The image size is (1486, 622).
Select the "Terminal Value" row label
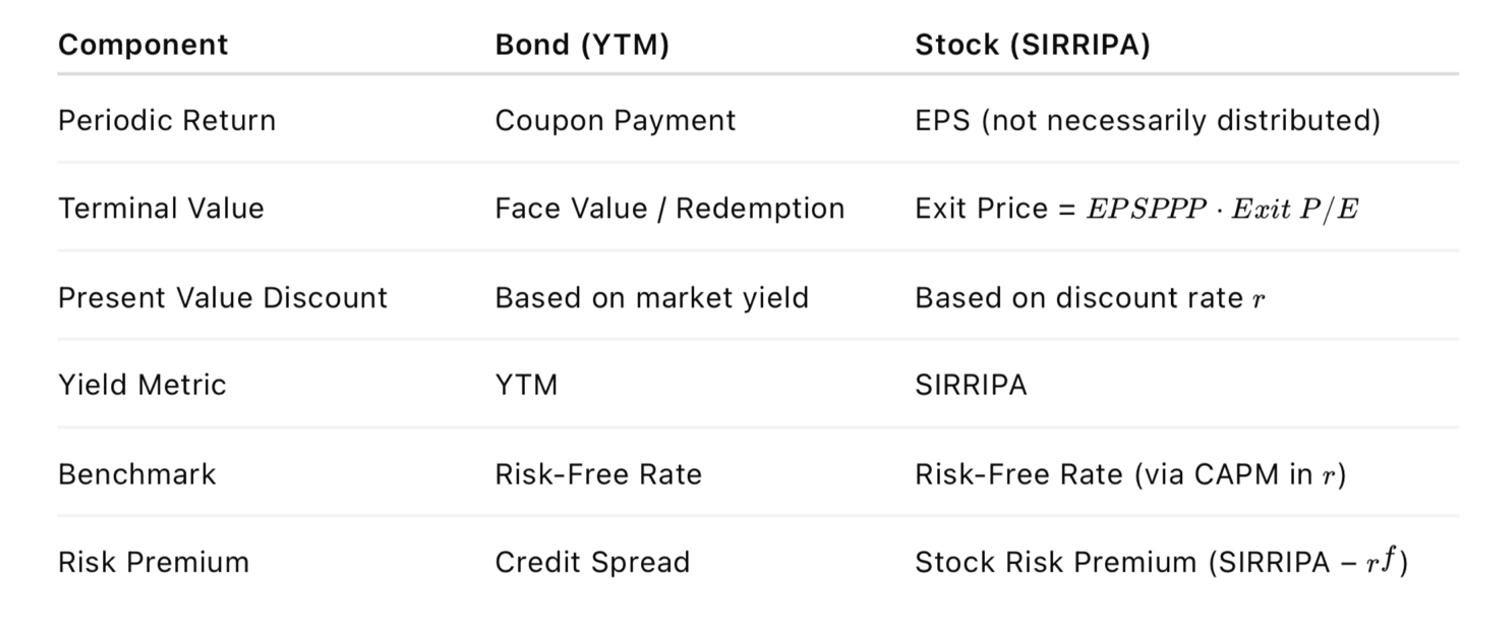pyautogui.click(x=161, y=209)
